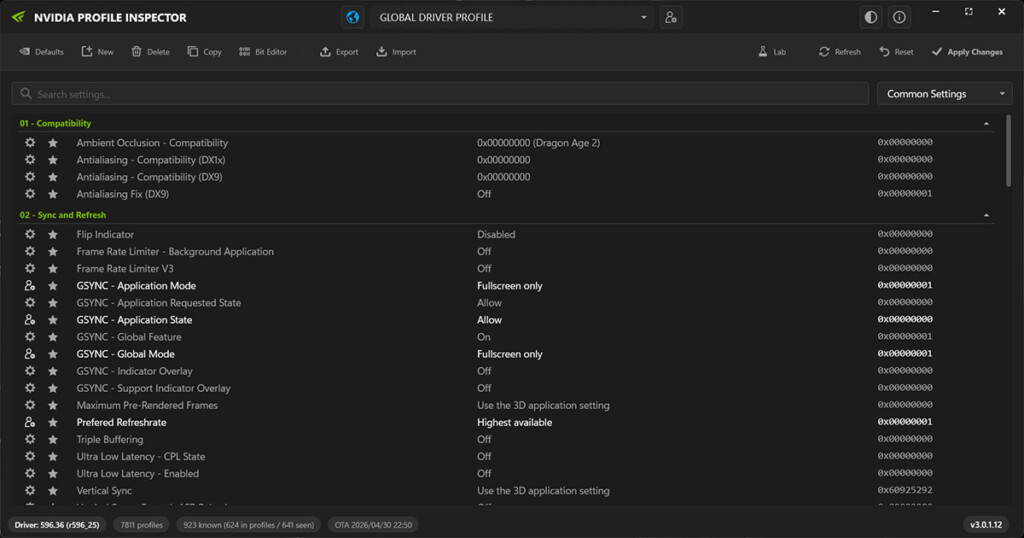Click the settings list vertical scrollbar
This screenshot has width=1024, height=538.
pyautogui.click(x=1008, y=151)
